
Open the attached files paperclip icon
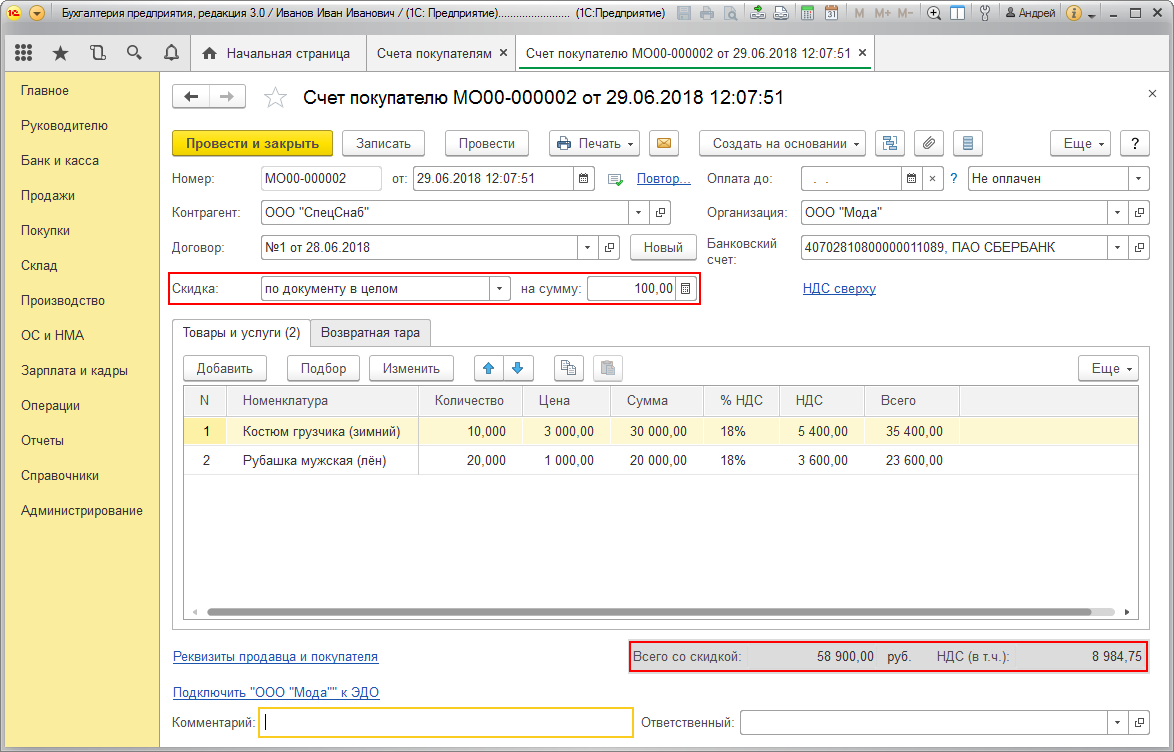pyautogui.click(x=928, y=143)
